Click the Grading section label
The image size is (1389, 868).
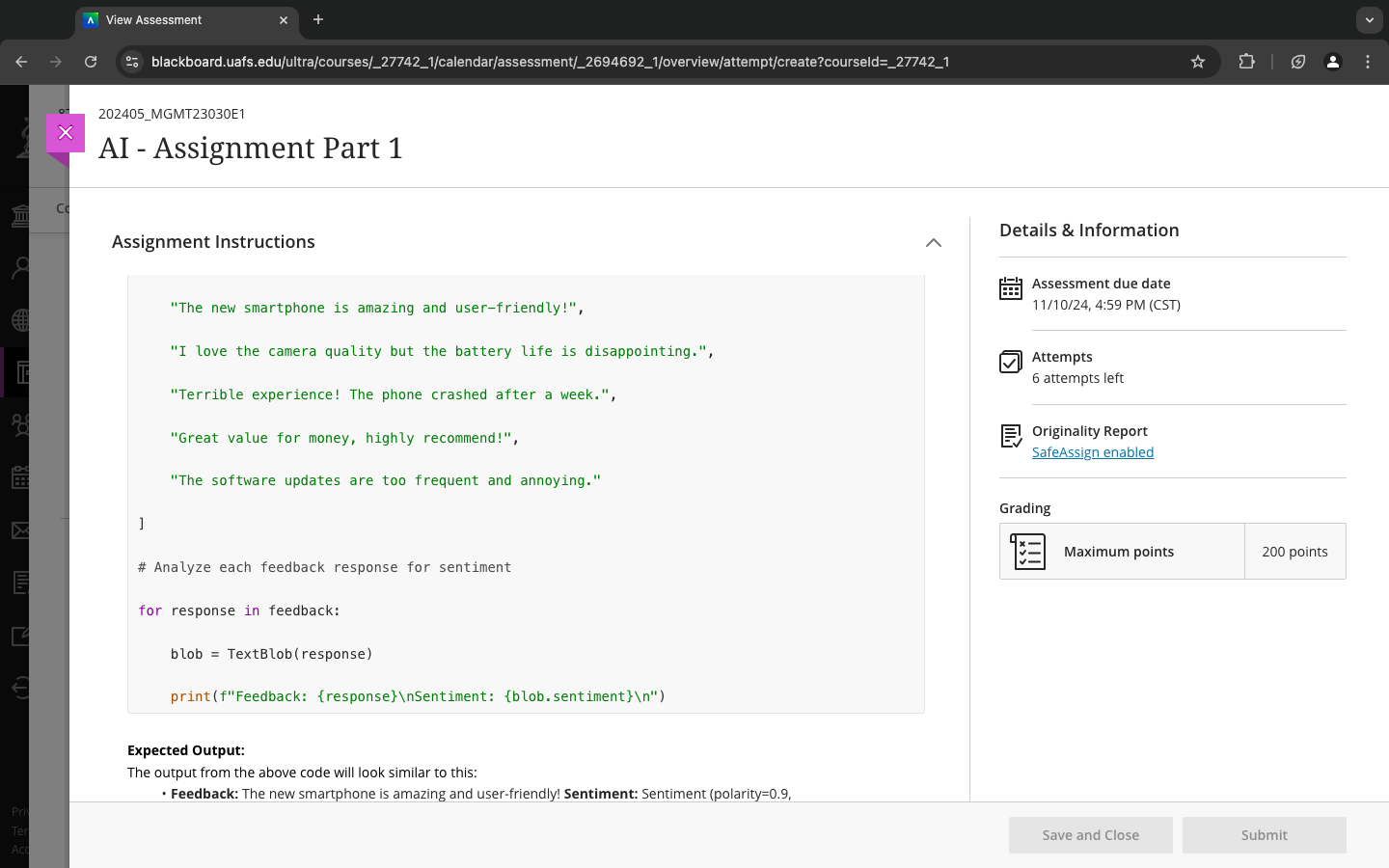pyautogui.click(x=1025, y=508)
